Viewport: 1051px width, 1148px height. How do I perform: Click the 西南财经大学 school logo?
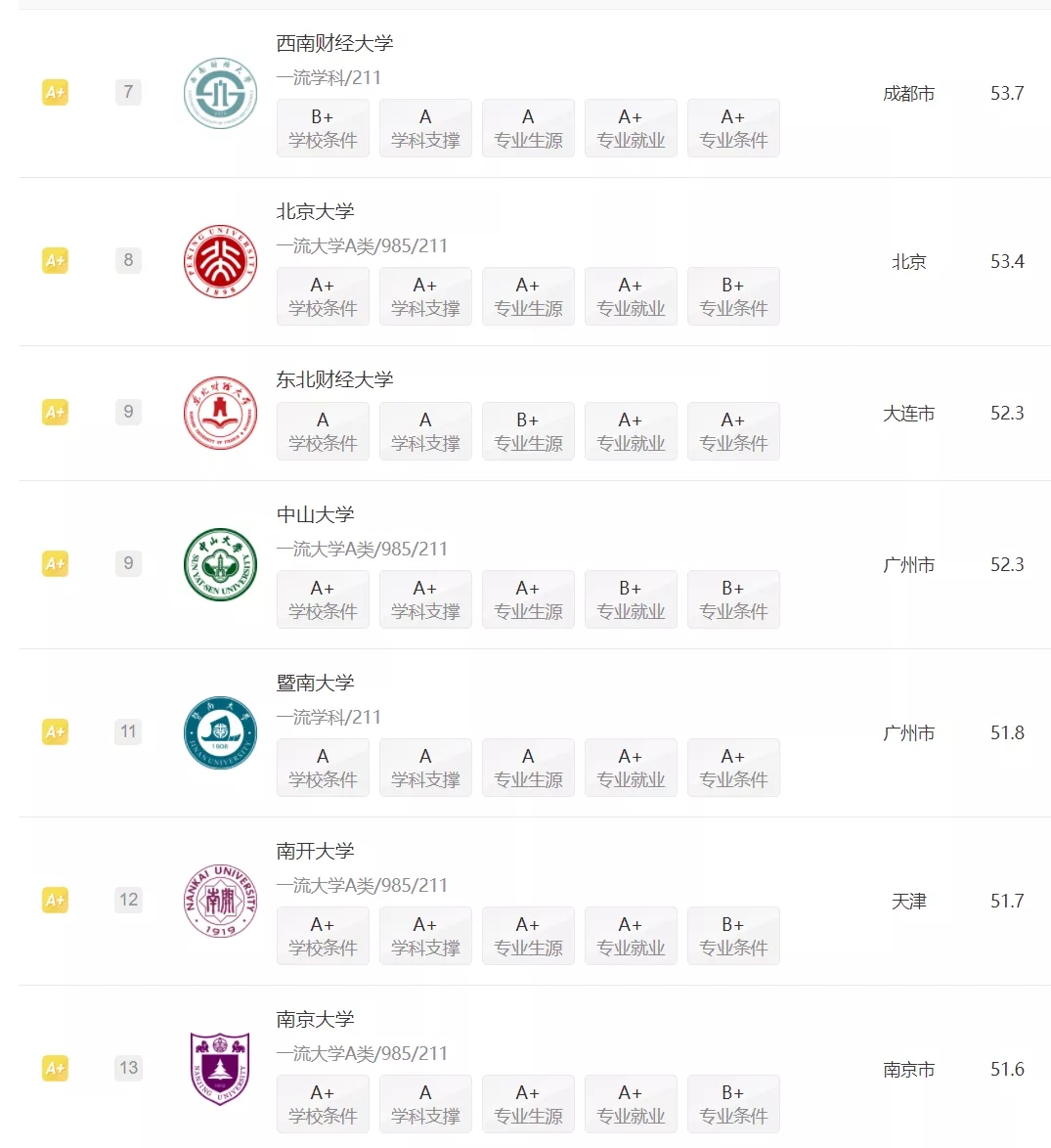[220, 93]
